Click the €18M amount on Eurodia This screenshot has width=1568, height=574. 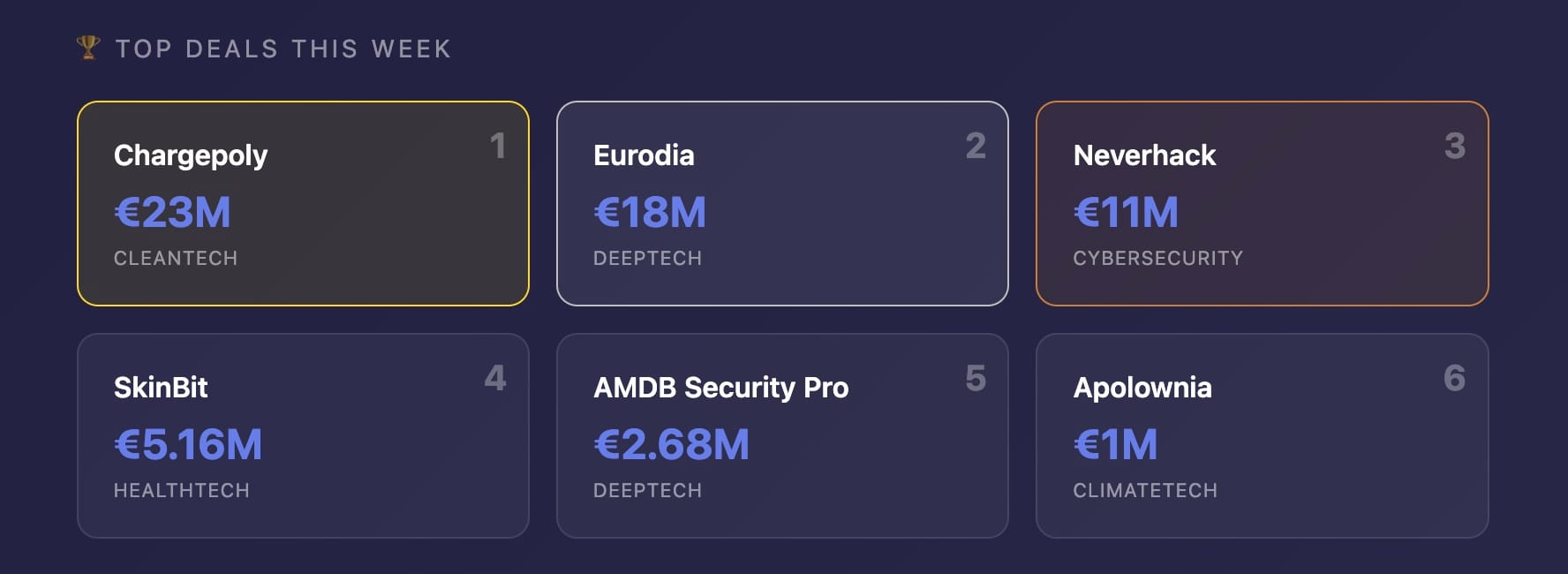click(650, 212)
